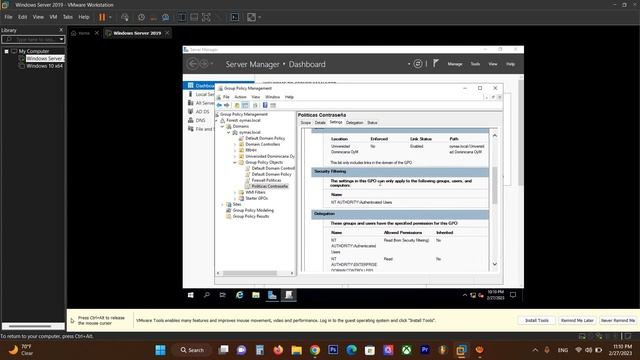The height and width of the screenshot is (360, 640).
Task: Click Install Tools button
Action: [536, 320]
